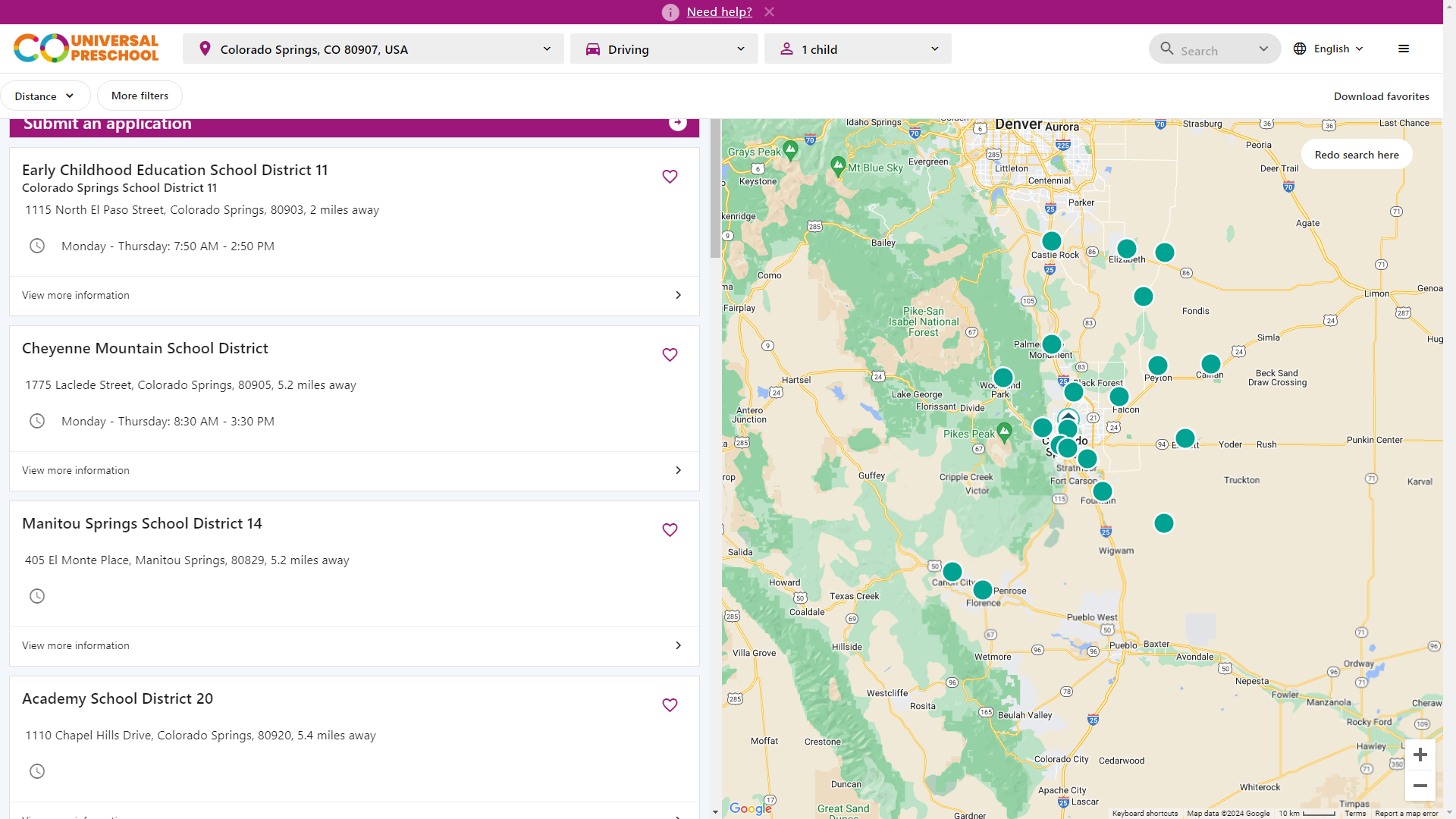Image resolution: width=1456 pixels, height=819 pixels.
Task: Click Download favorites link
Action: [1381, 96]
